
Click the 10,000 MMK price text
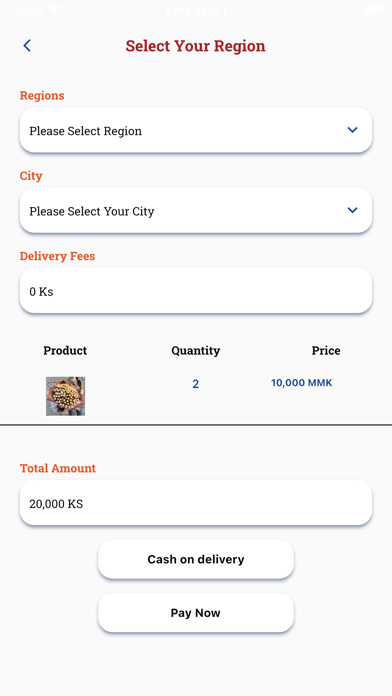coord(301,383)
